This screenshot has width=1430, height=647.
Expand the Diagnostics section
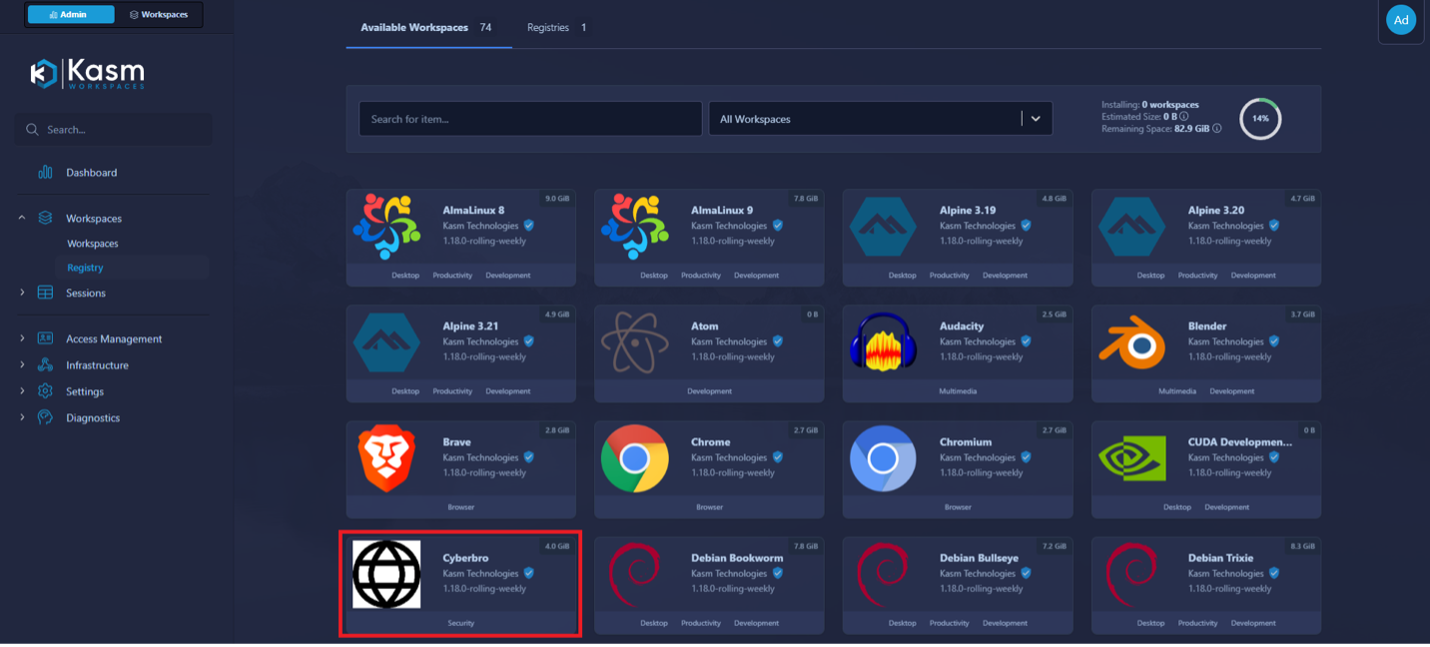(x=22, y=417)
